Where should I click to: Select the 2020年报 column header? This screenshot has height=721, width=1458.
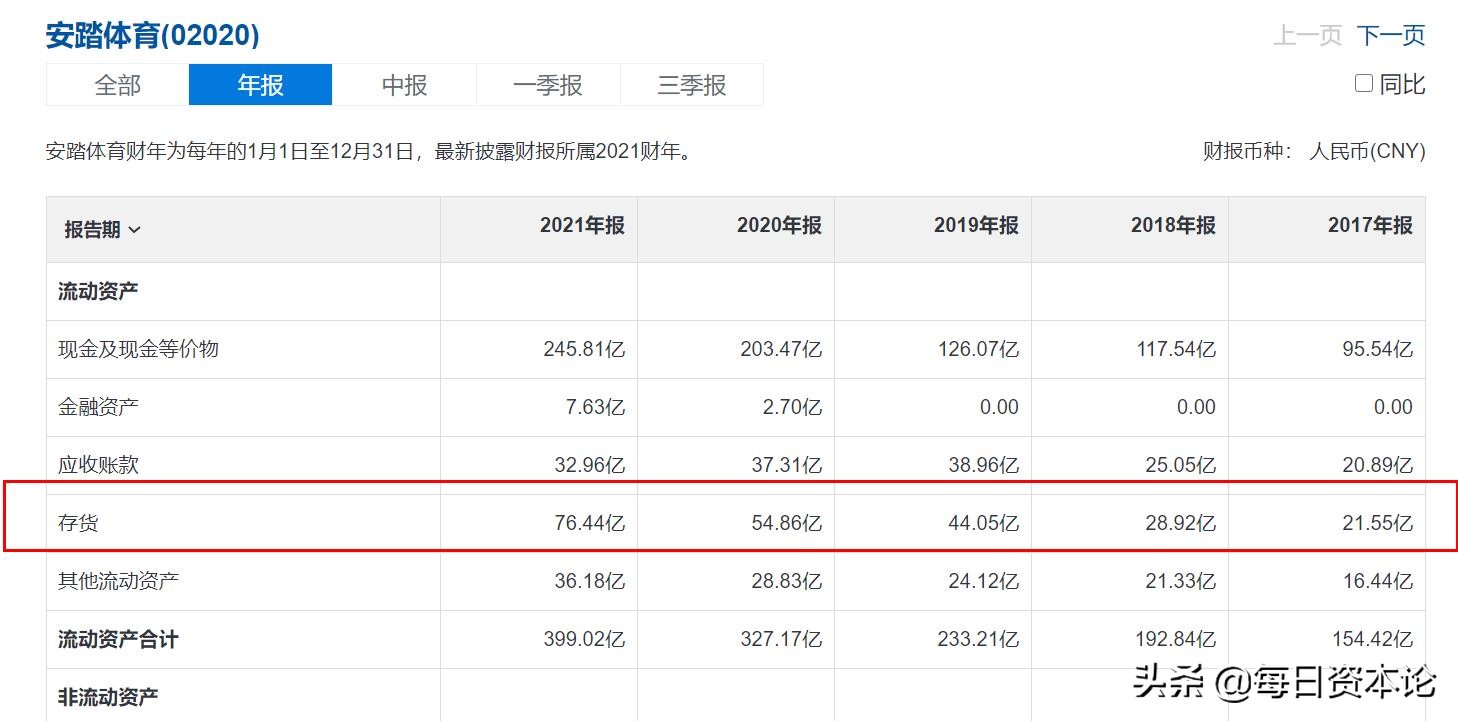(779, 226)
